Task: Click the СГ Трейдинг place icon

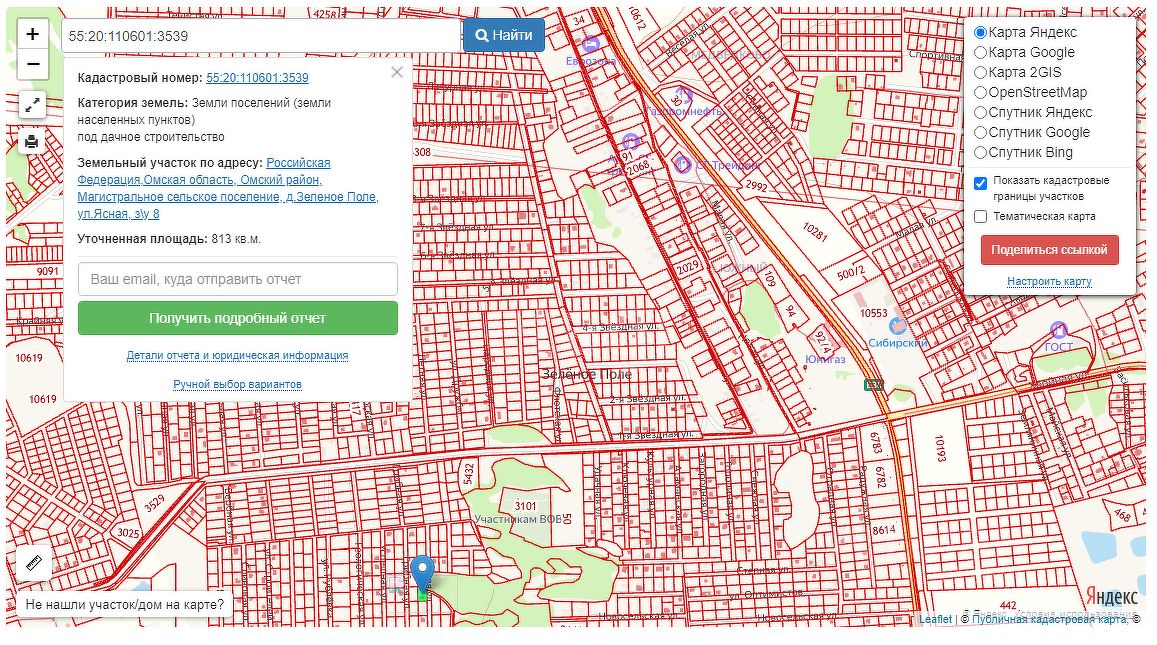Action: pyautogui.click(x=683, y=164)
